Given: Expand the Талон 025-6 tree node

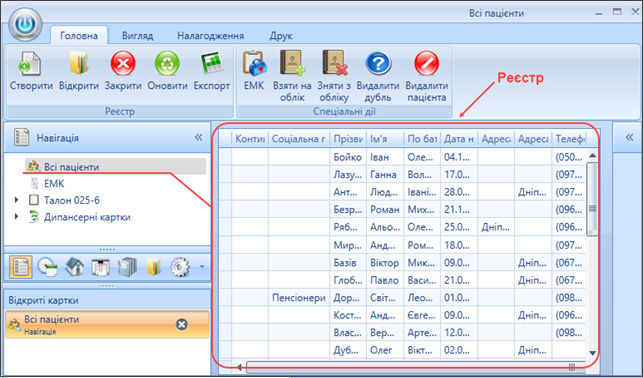Looking at the screenshot, I should point(16,200).
